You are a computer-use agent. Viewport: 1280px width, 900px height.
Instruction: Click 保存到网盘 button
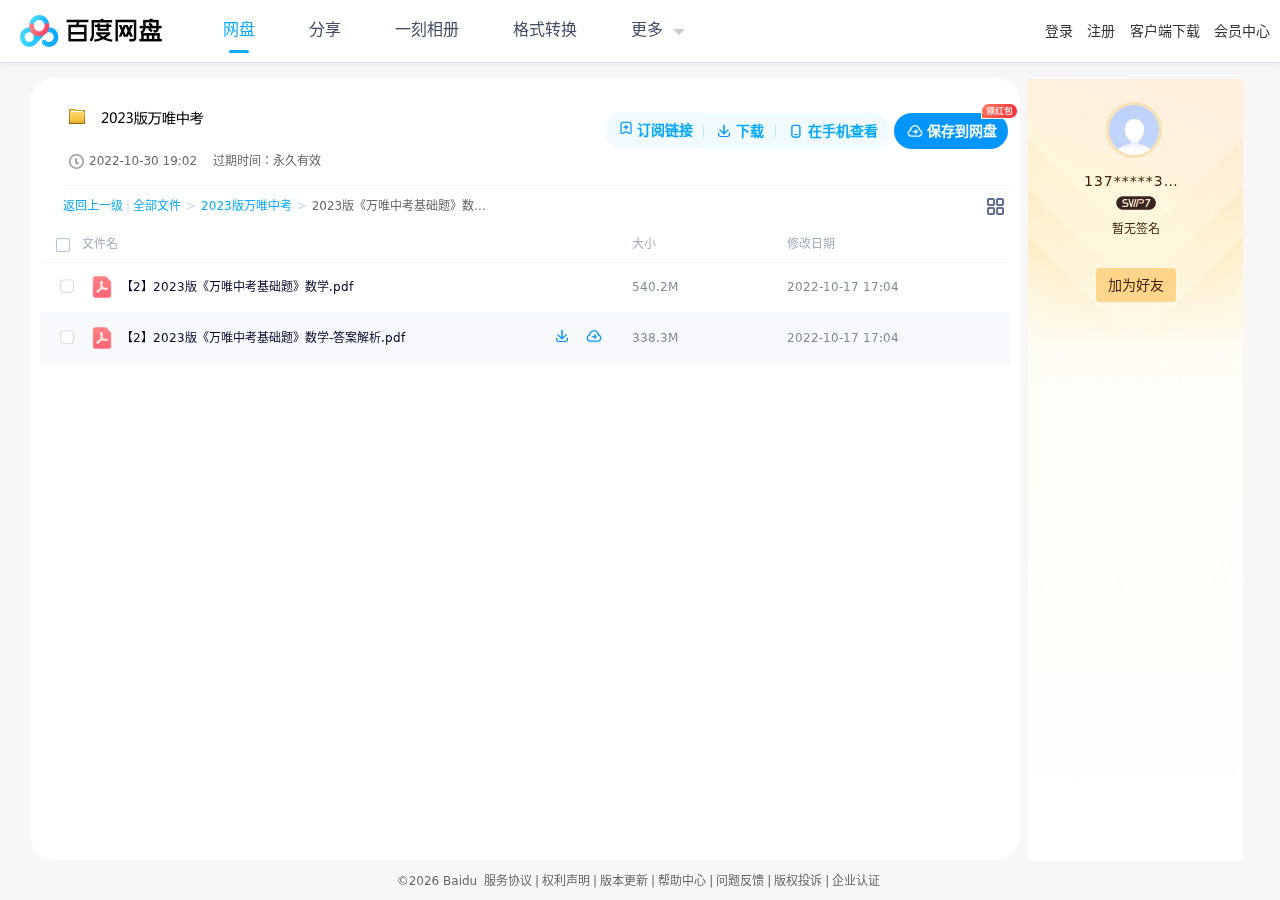tap(951, 131)
